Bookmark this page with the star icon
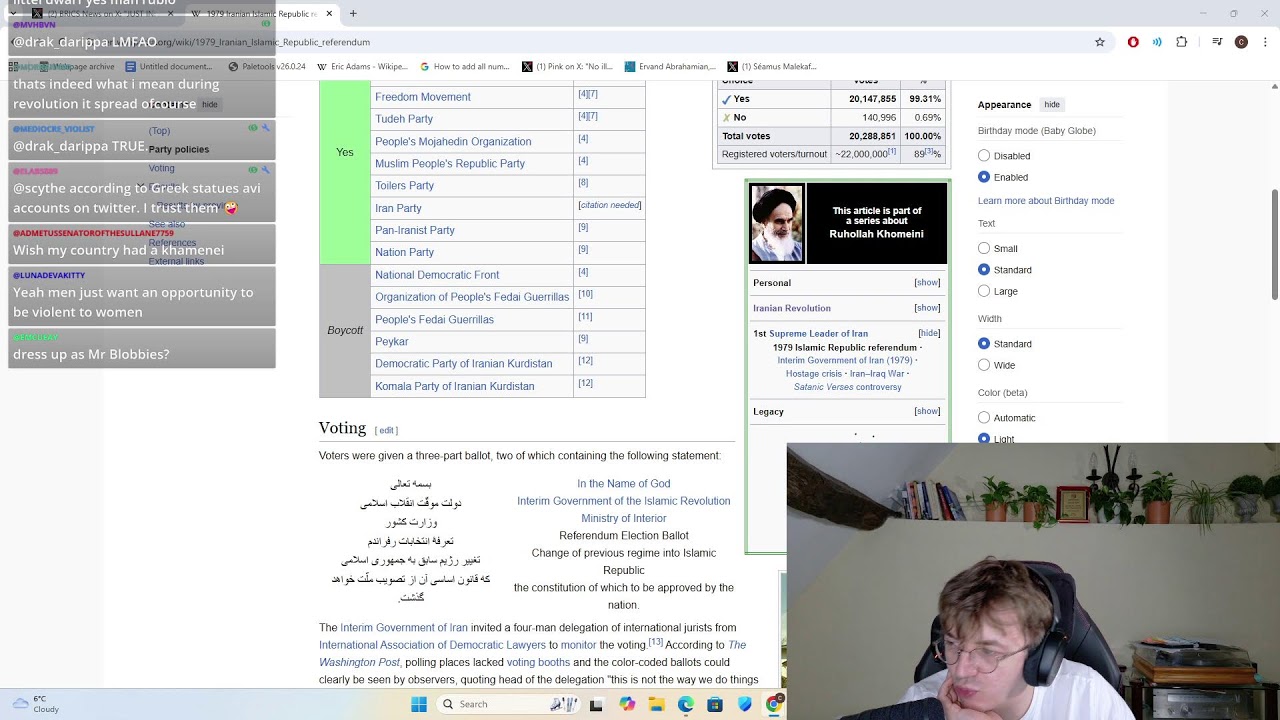Image resolution: width=1280 pixels, height=720 pixels. tap(1100, 42)
